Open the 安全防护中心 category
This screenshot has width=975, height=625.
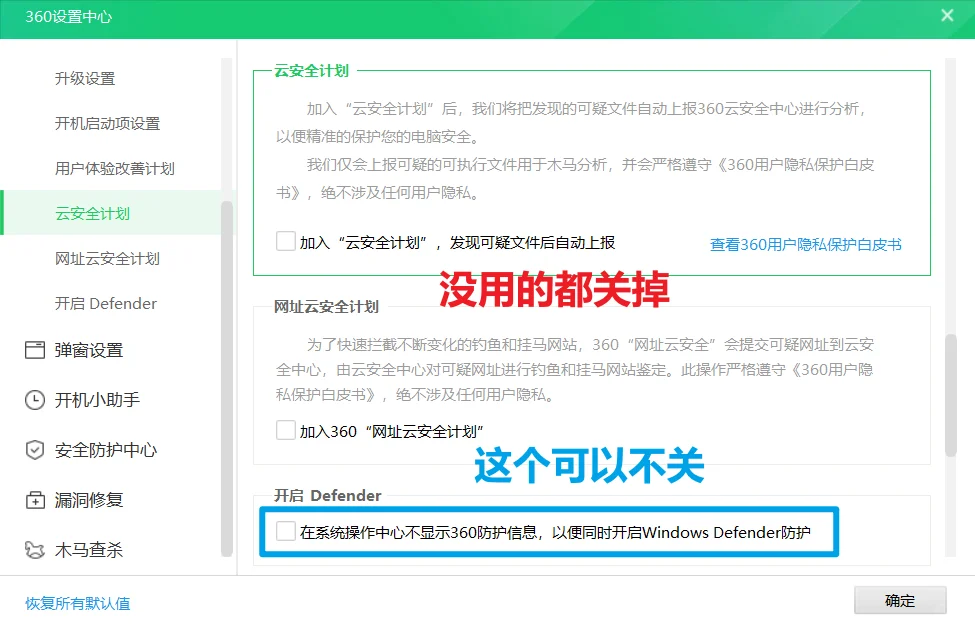106,450
